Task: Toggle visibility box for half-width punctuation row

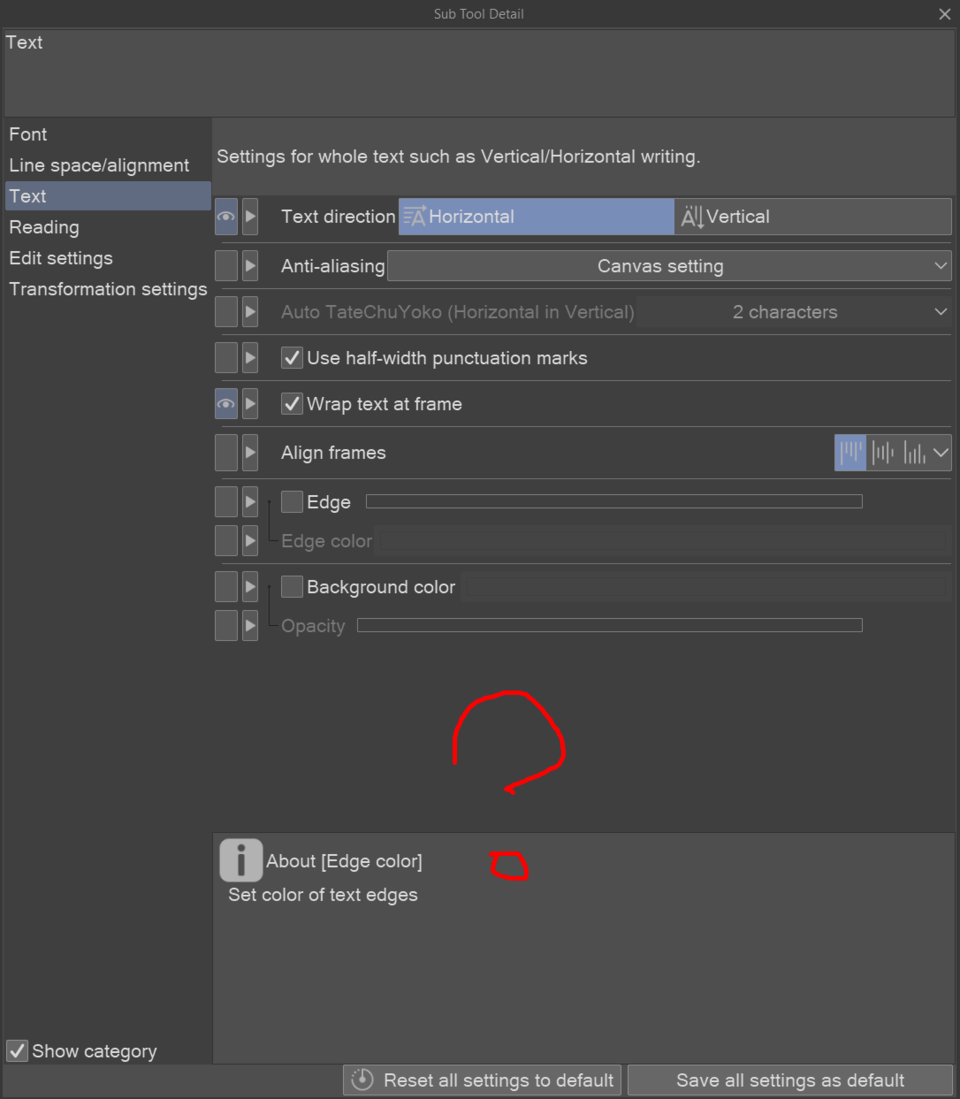Action: (226, 358)
